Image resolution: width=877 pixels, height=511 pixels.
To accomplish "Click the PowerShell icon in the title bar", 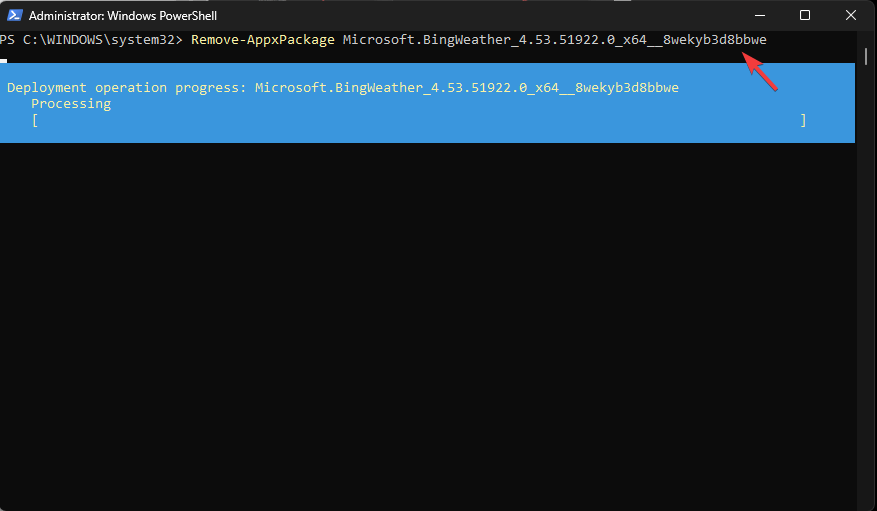I will (x=14, y=16).
